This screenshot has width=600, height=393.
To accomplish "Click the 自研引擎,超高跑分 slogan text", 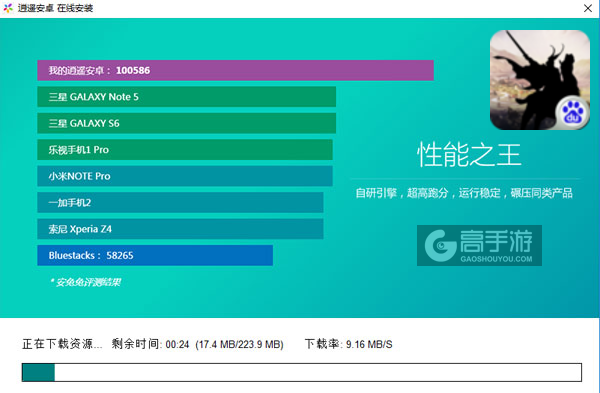I will (464, 193).
